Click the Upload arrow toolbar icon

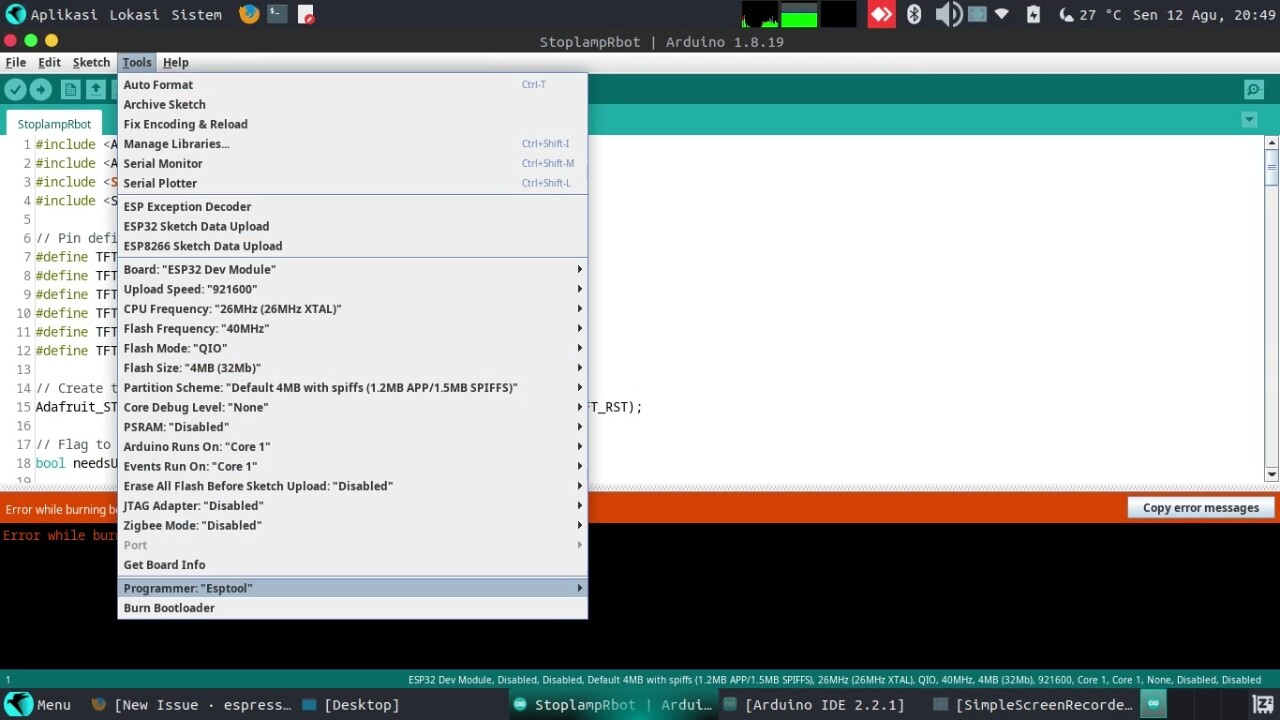pyautogui.click(x=40, y=90)
